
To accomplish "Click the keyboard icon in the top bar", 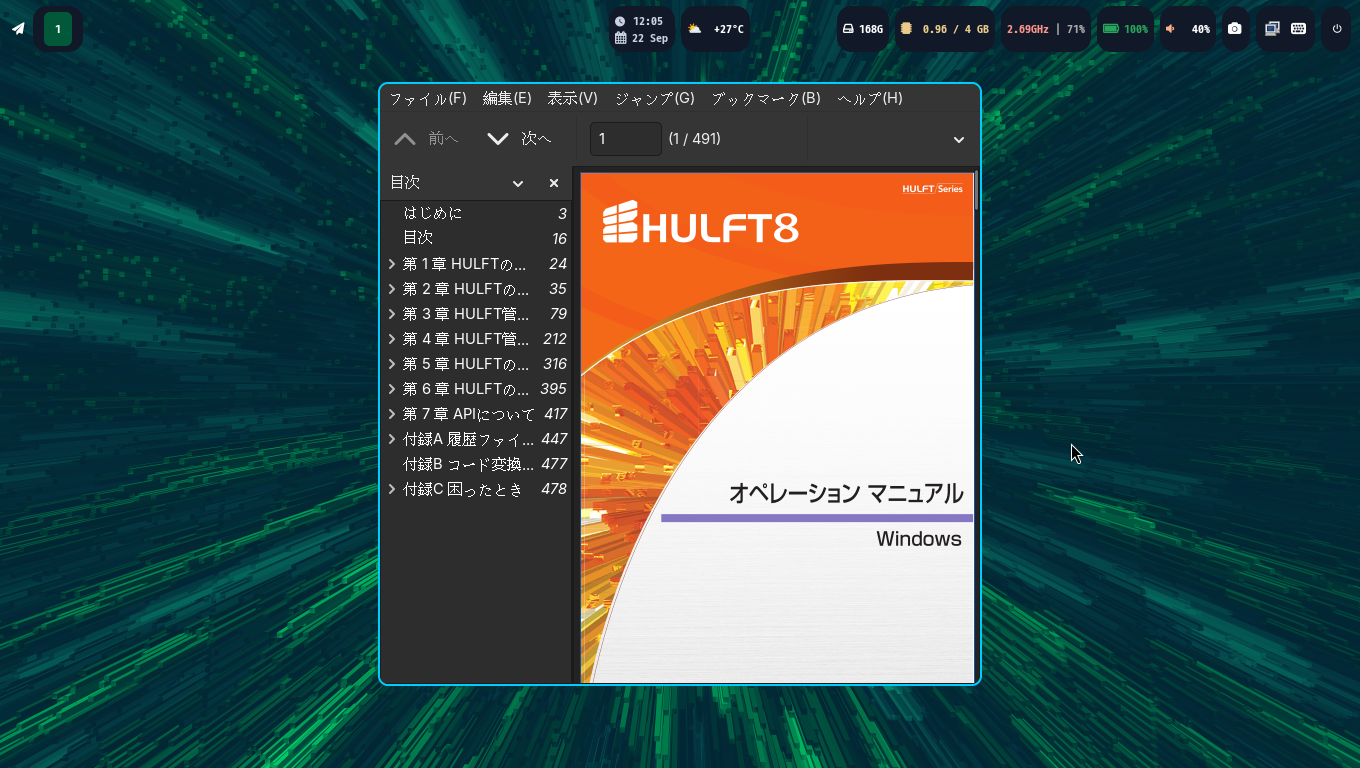I will tap(1298, 29).
